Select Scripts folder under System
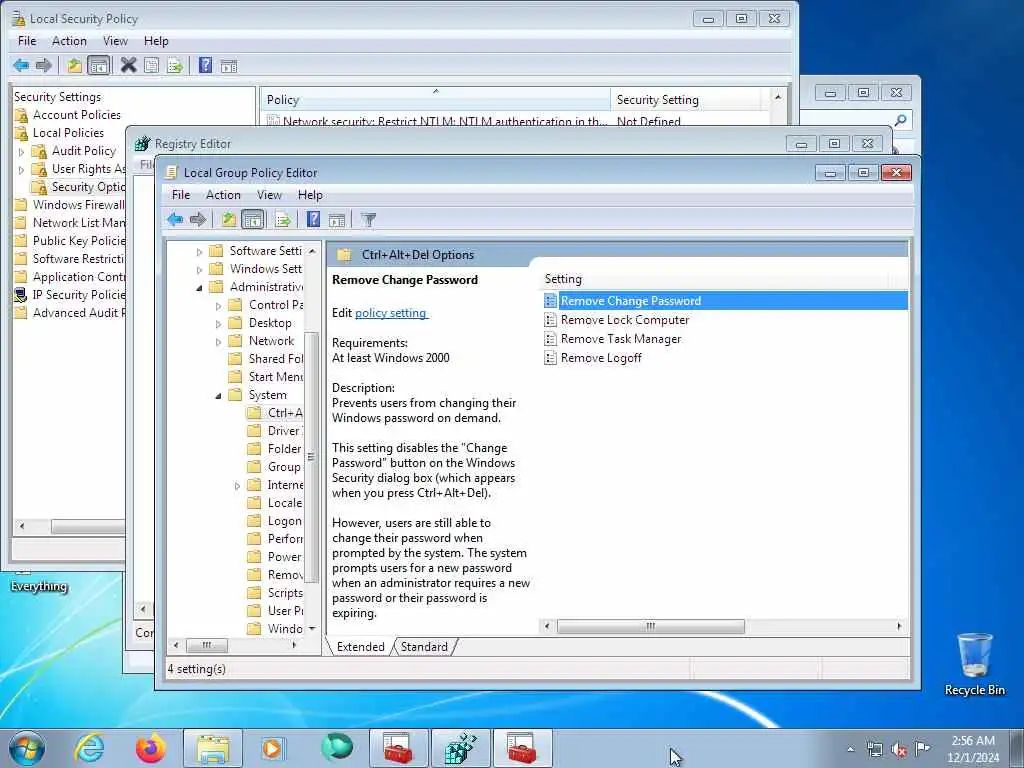 275,593
